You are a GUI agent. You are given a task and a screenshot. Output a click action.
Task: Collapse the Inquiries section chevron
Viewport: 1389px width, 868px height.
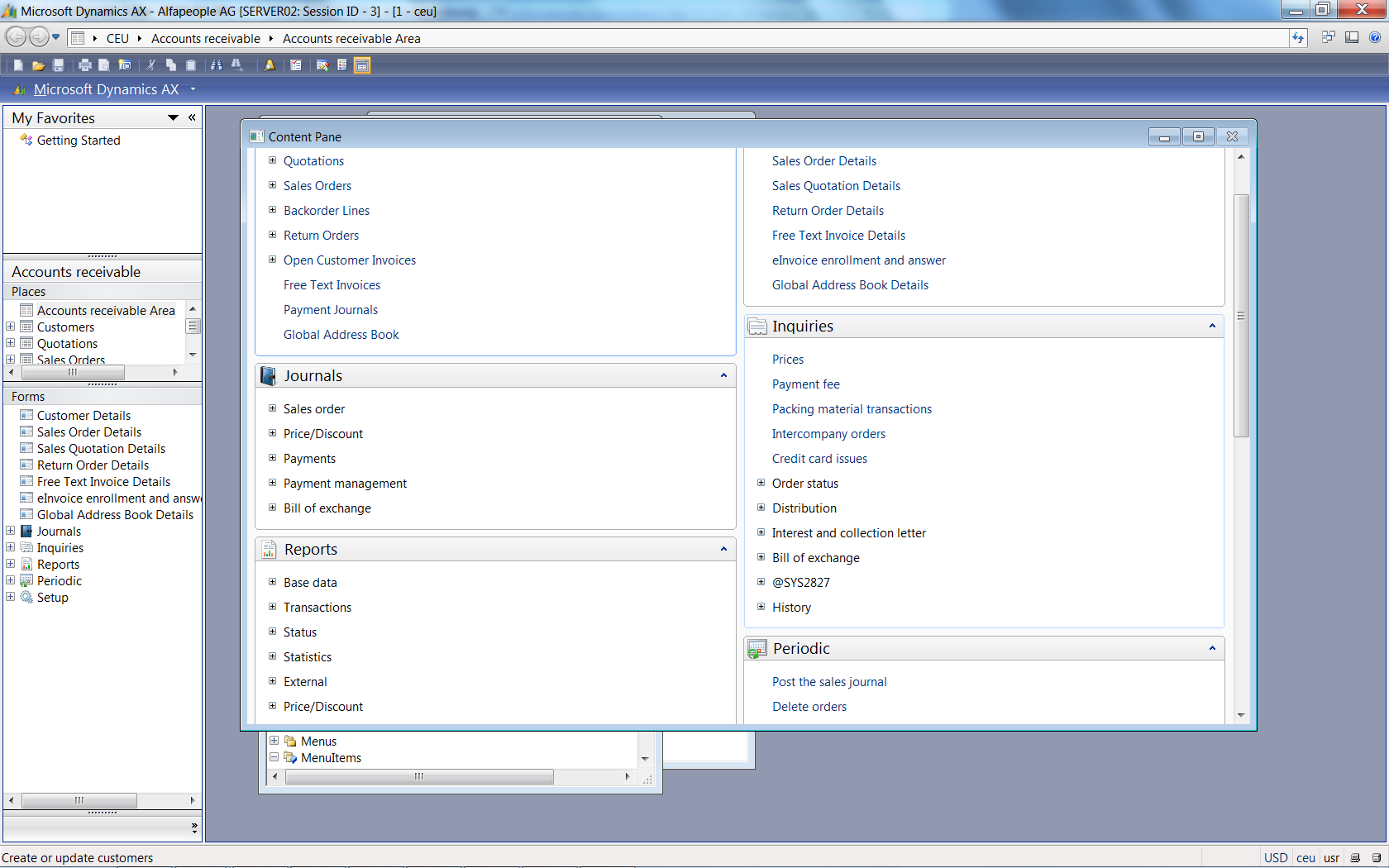click(x=1212, y=327)
